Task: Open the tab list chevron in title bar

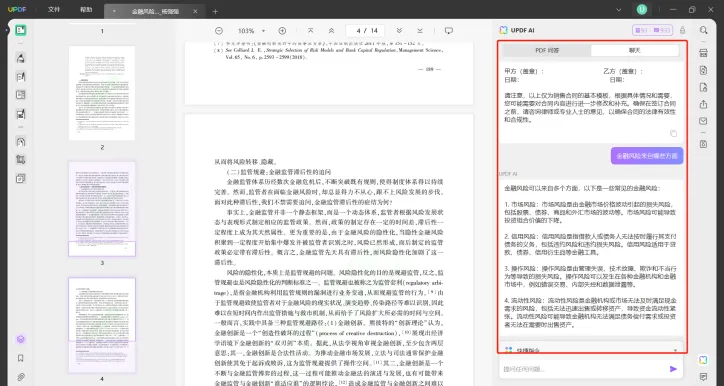Action: coord(619,10)
